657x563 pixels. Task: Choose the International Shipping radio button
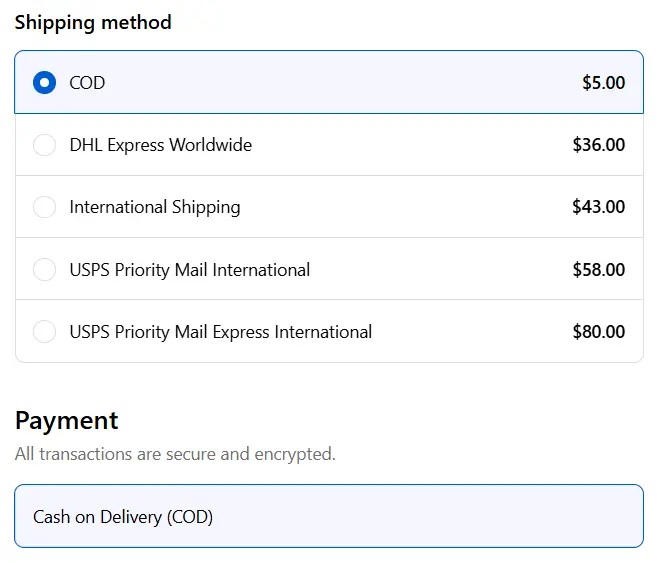coord(44,207)
